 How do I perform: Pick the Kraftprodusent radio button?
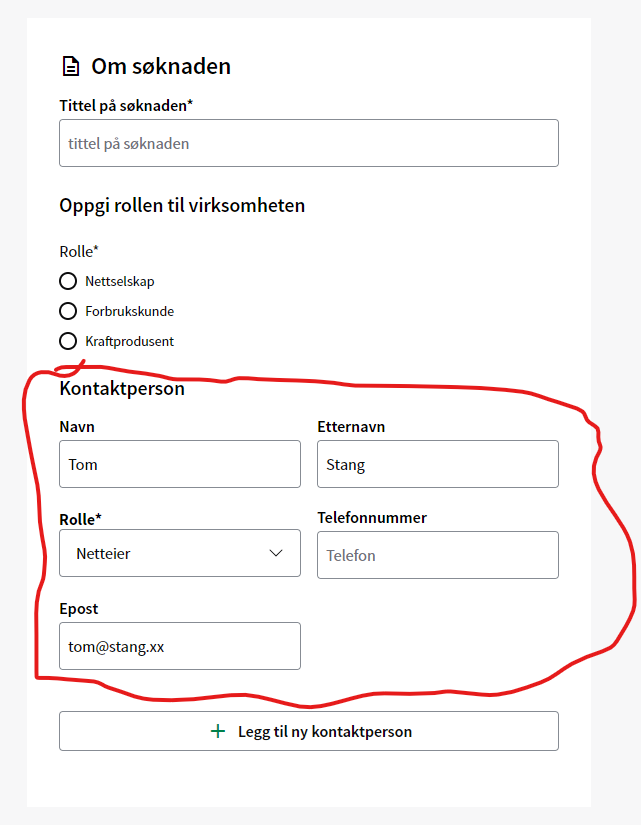click(68, 341)
